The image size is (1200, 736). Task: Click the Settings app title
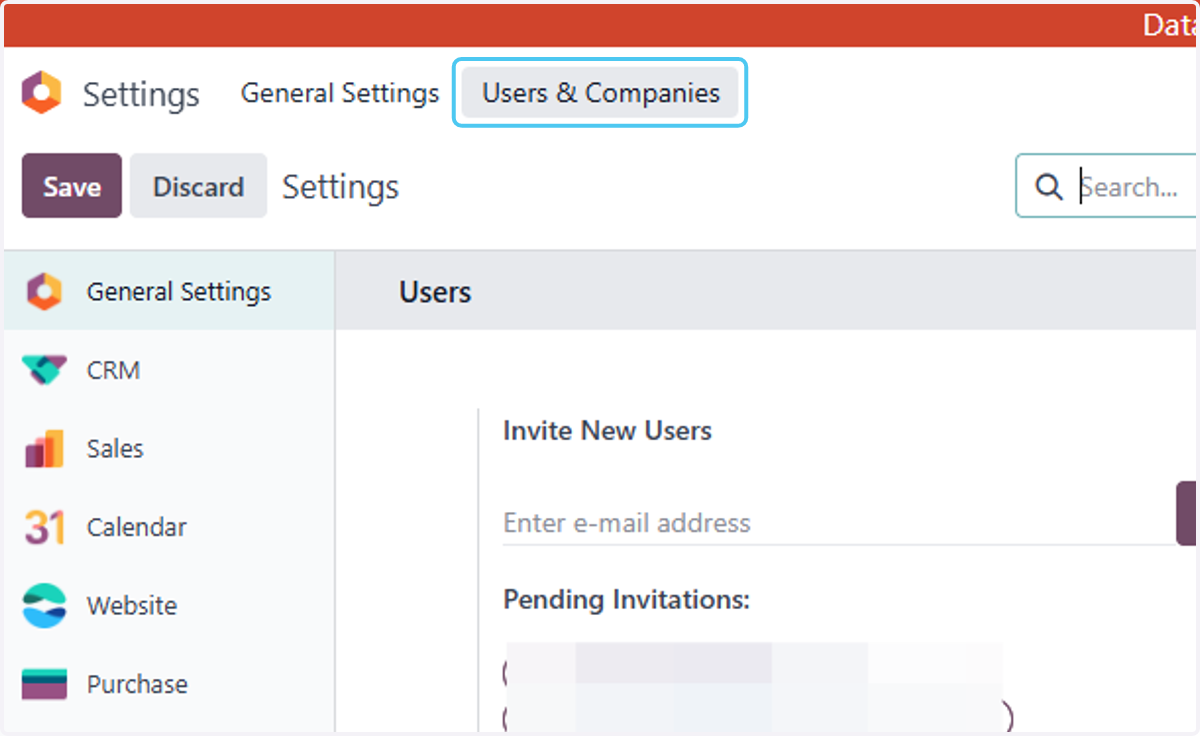point(141,95)
